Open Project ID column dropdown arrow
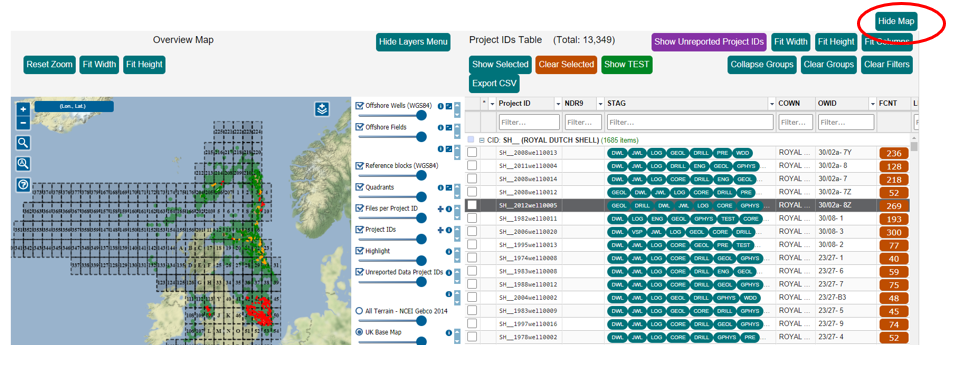The width and height of the screenshot is (963, 372). click(x=558, y=103)
